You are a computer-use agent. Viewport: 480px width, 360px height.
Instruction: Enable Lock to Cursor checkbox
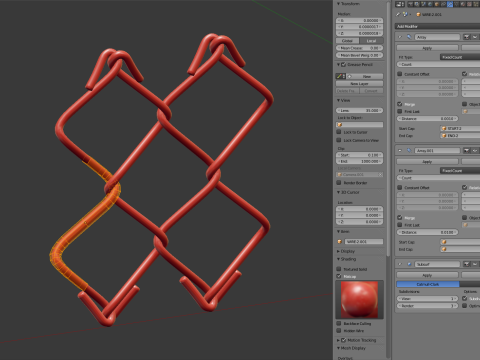point(339,132)
